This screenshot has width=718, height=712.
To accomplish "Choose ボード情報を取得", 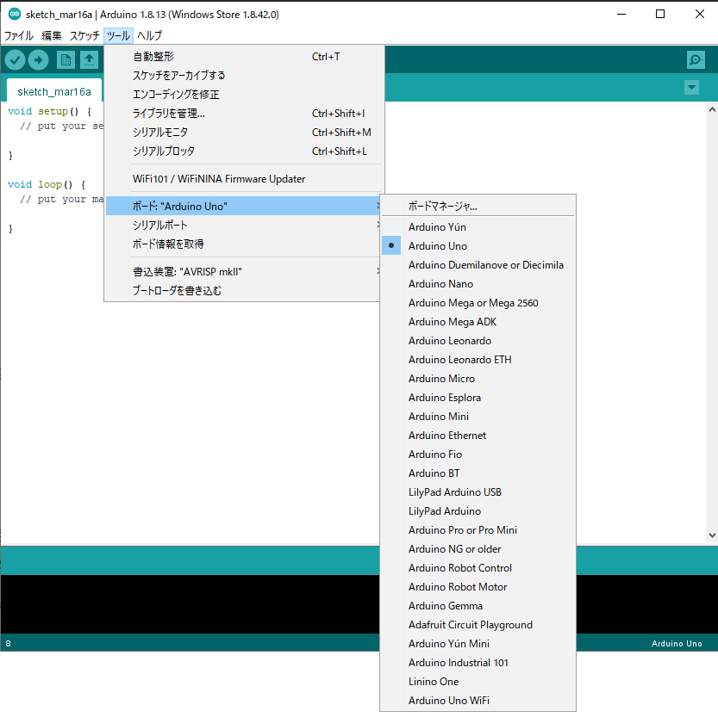I will 244,244.
